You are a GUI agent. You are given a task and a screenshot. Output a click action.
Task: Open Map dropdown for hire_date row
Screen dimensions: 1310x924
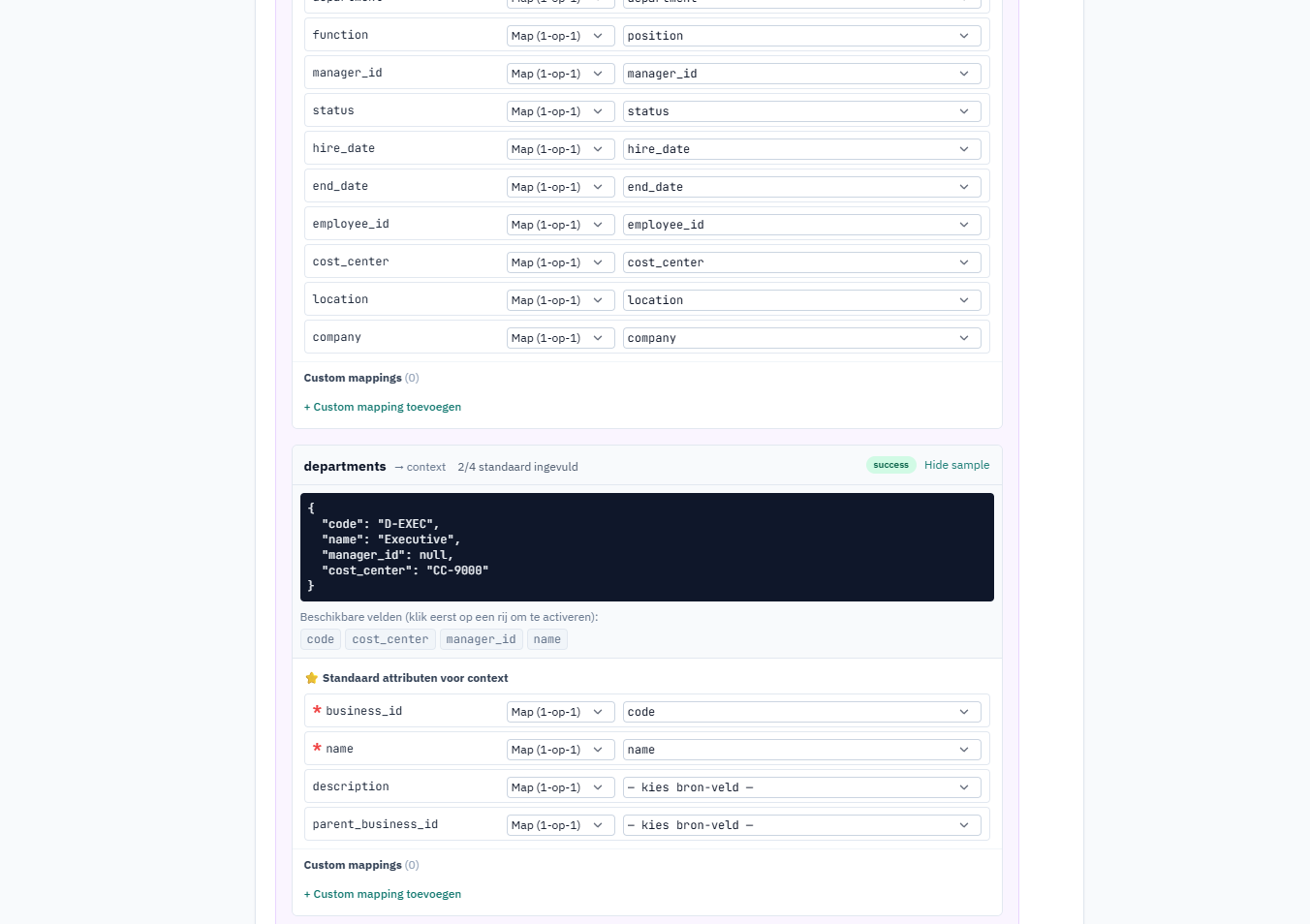(x=560, y=149)
